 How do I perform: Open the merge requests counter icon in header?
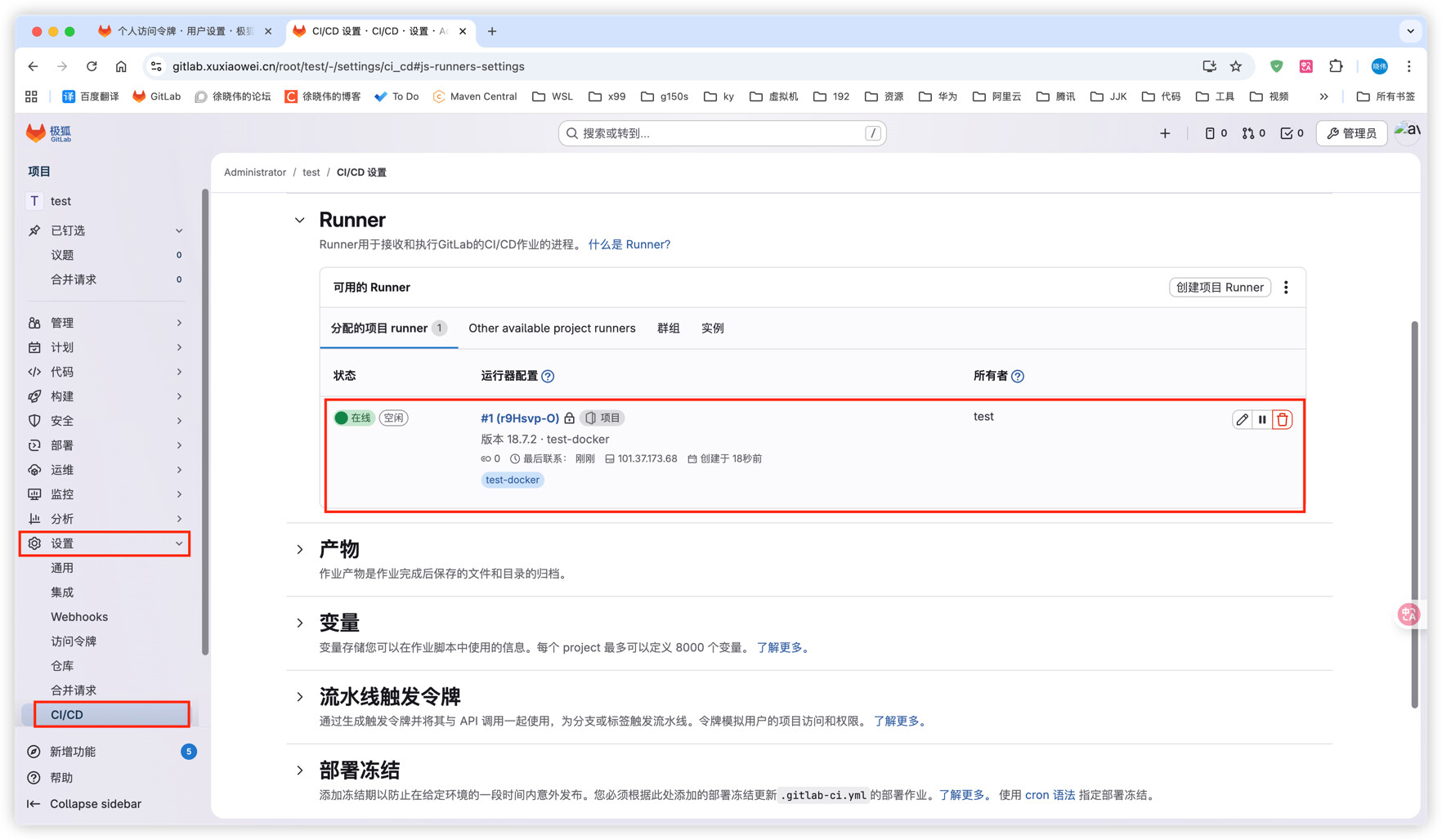pos(1253,133)
